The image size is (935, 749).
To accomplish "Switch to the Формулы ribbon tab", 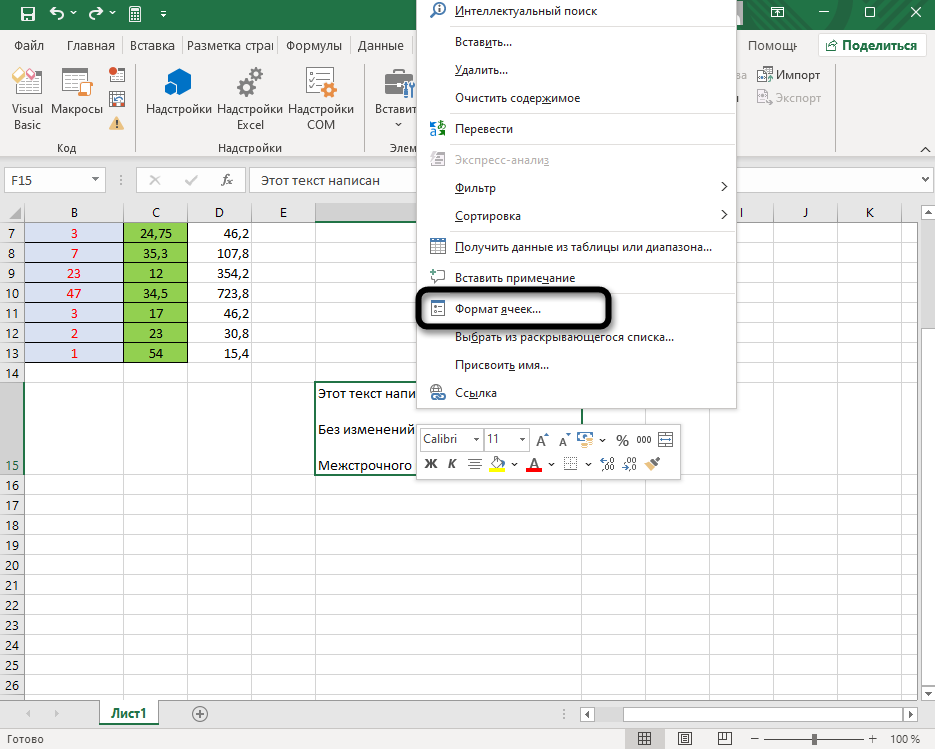I will 313,45.
